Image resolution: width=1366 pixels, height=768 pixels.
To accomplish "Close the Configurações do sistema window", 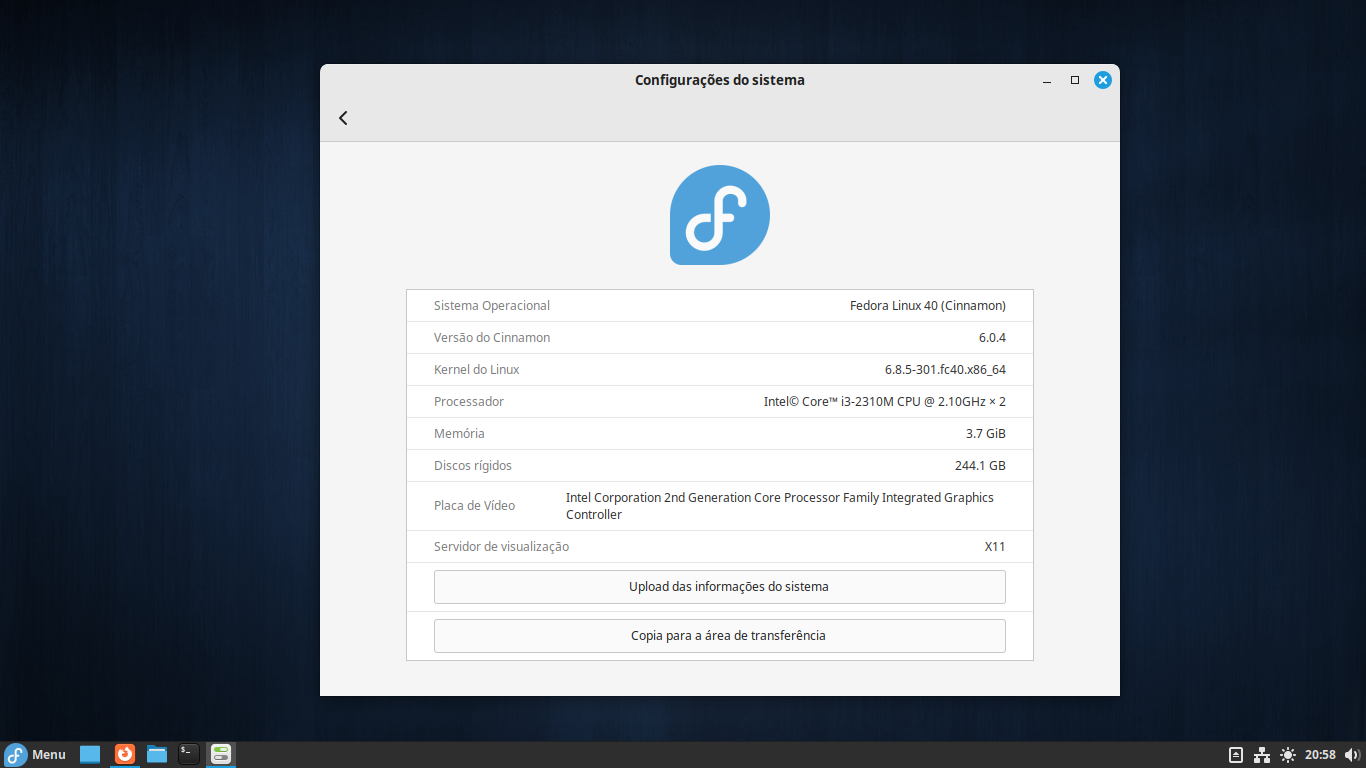I will pyautogui.click(x=1103, y=80).
